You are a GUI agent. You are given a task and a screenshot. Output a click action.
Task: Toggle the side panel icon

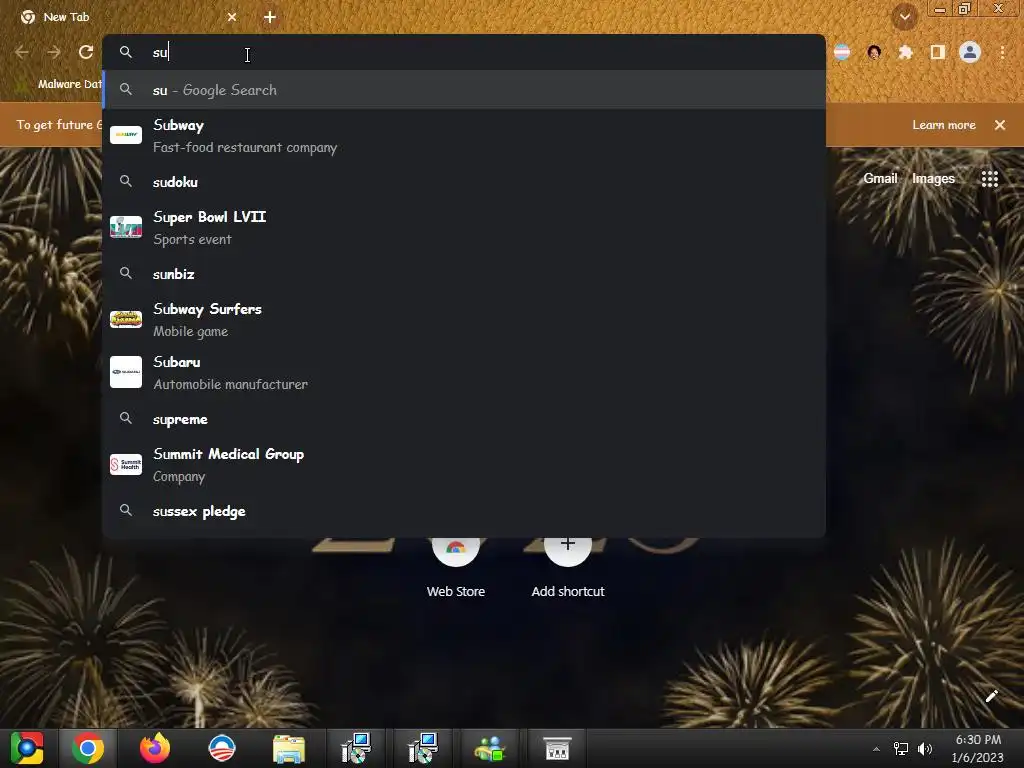click(x=937, y=52)
